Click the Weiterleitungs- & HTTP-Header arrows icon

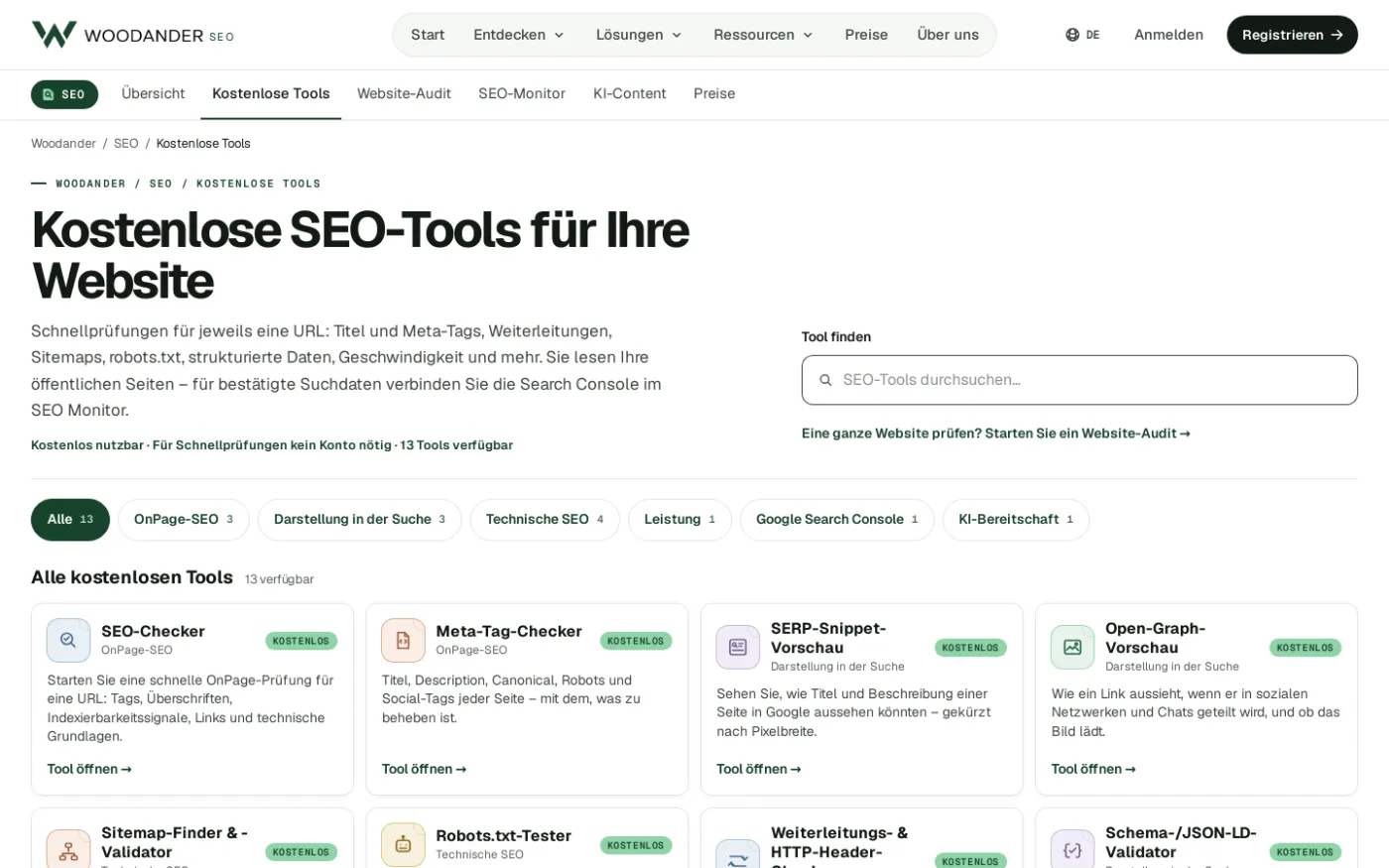pyautogui.click(x=738, y=856)
